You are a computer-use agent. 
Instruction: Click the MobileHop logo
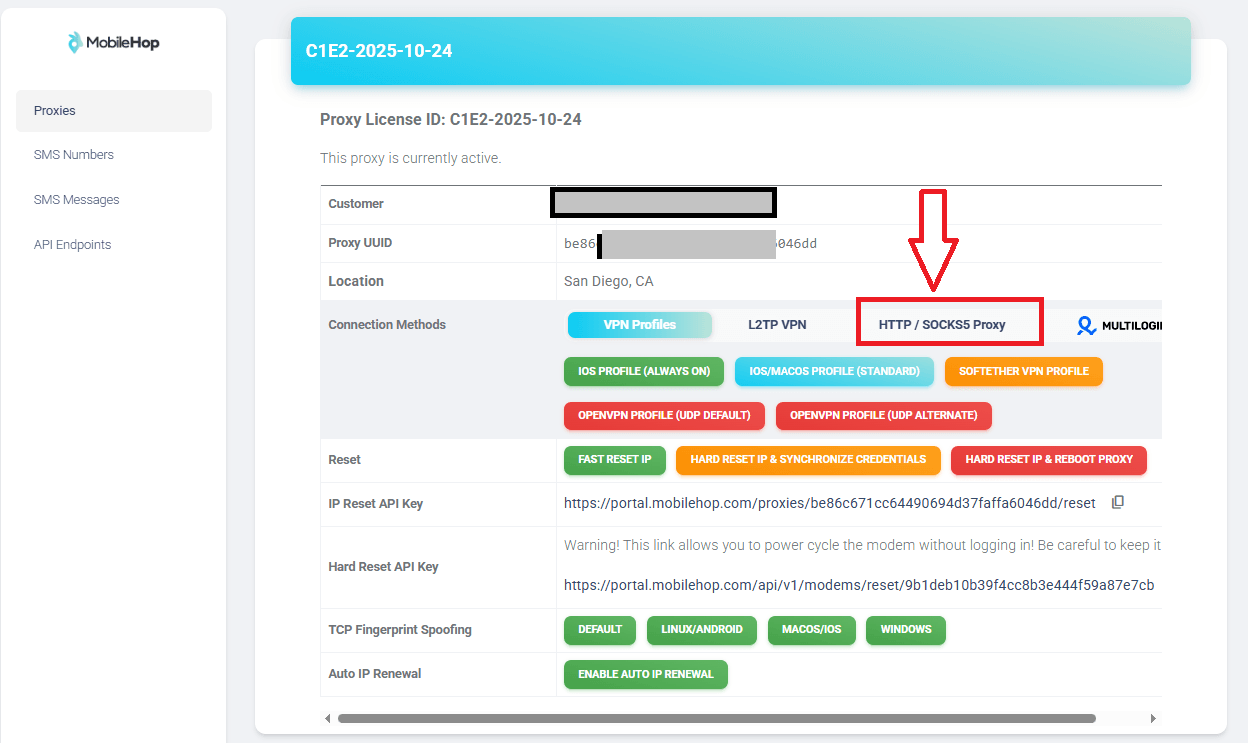(x=113, y=42)
